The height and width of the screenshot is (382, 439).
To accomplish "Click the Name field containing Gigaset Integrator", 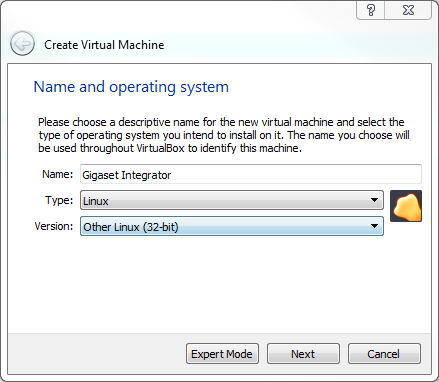I will 251,174.
